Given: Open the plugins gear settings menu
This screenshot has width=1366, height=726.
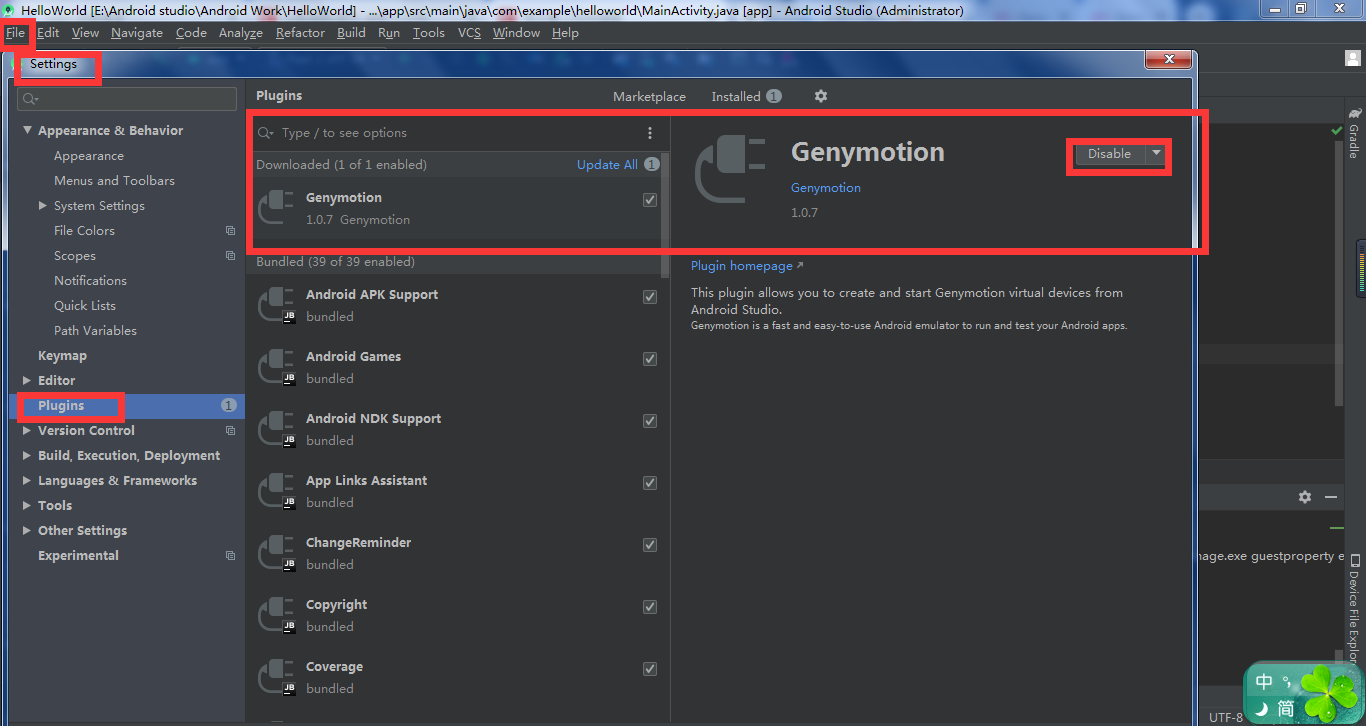Looking at the screenshot, I should coord(821,96).
